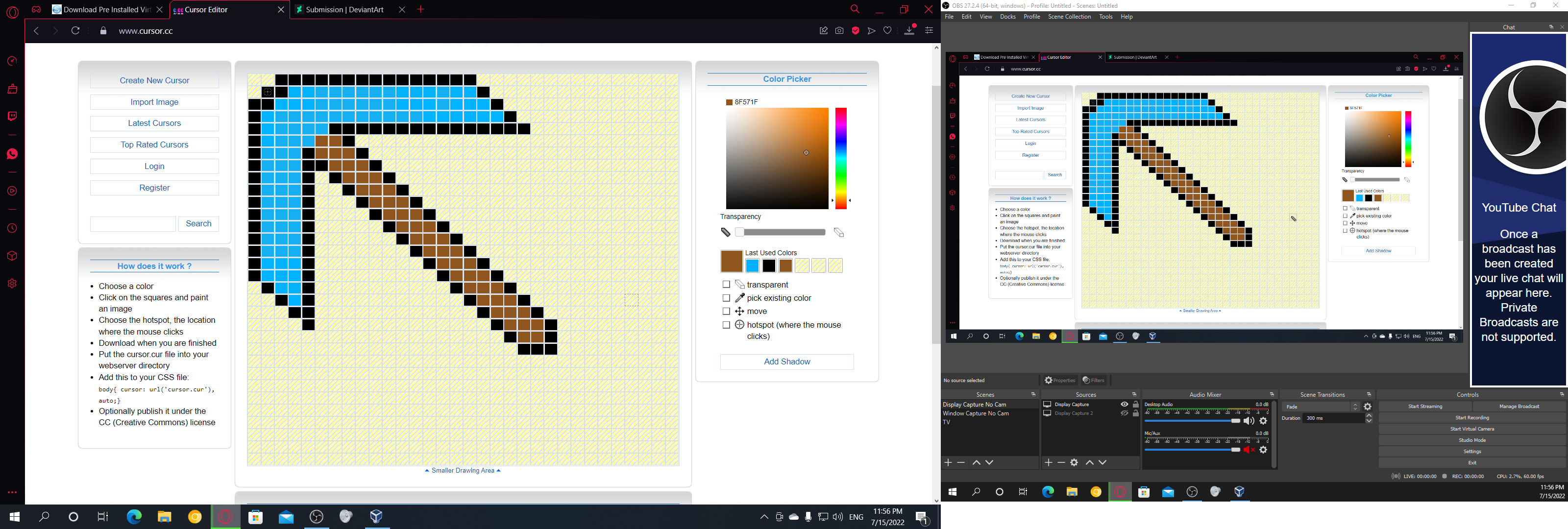
Task: Enable the hotspot checkbox
Action: click(x=726, y=325)
